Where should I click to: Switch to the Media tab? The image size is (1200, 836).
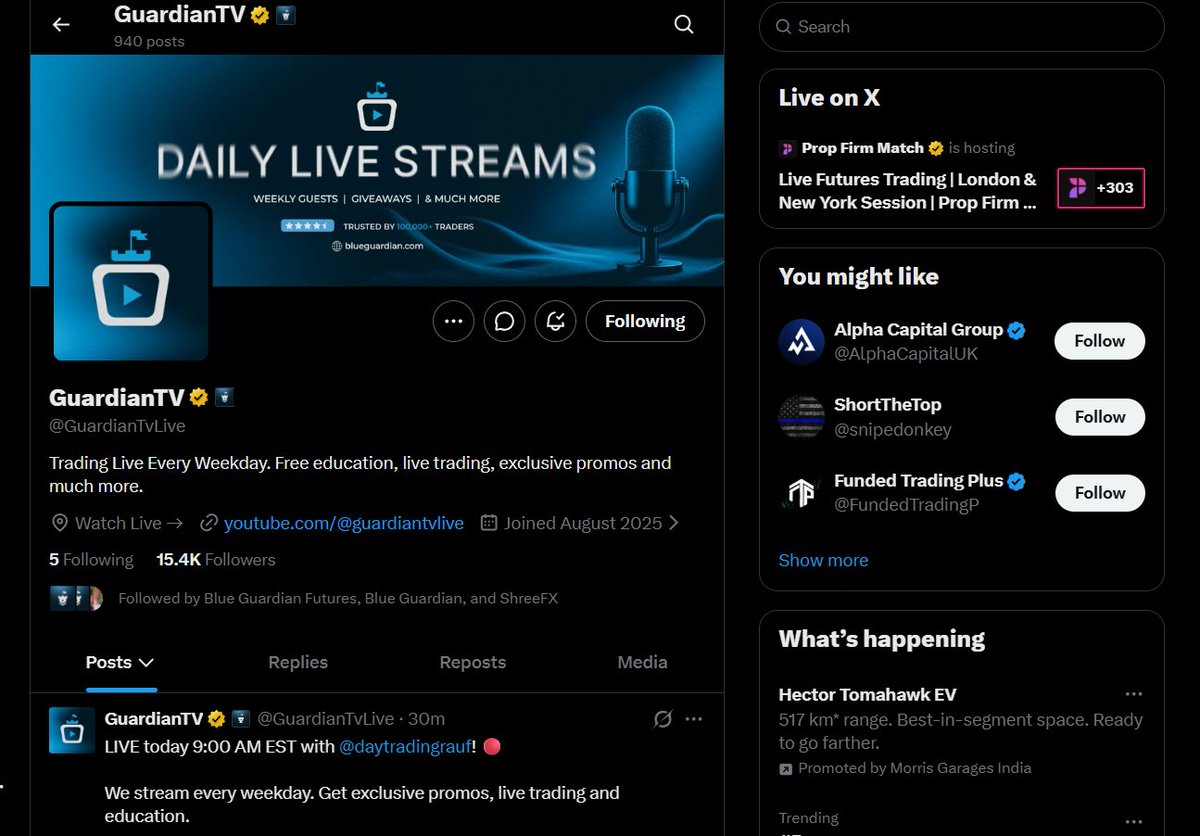click(x=642, y=662)
